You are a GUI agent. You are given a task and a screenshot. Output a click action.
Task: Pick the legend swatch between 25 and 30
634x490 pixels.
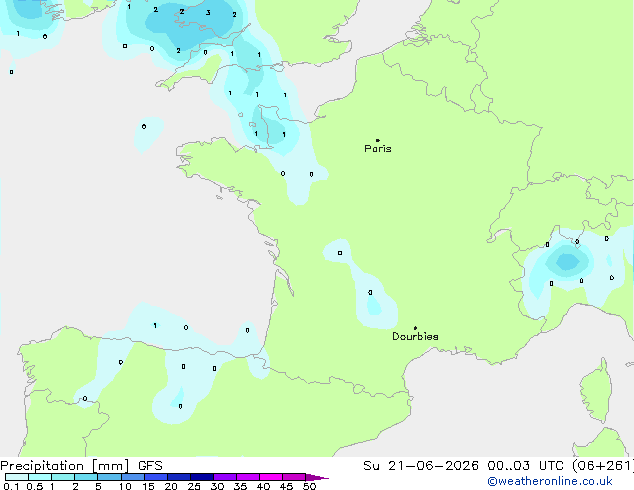click(x=202, y=477)
